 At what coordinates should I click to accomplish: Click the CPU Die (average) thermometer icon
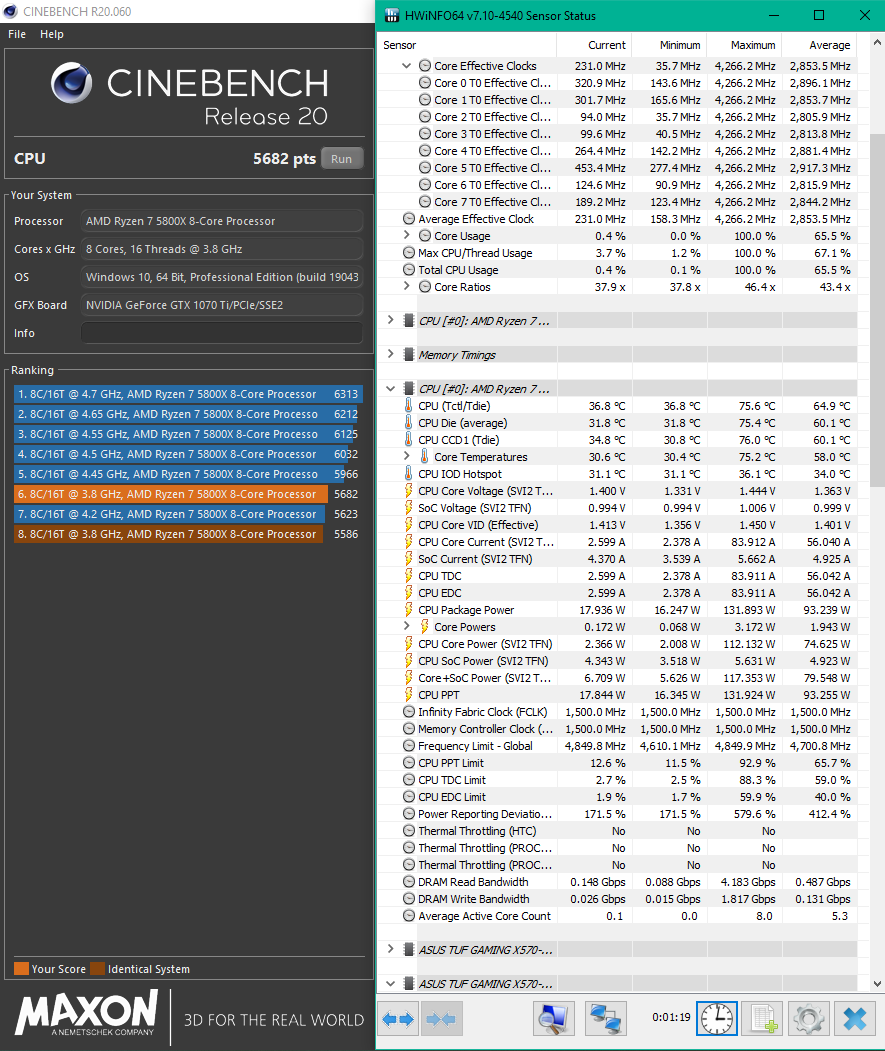[x=408, y=422]
